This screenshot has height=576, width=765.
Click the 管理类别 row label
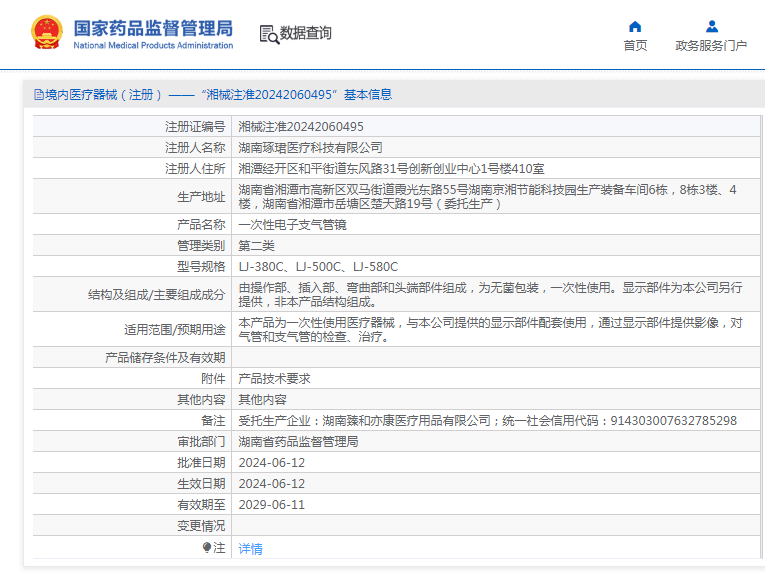pos(201,246)
